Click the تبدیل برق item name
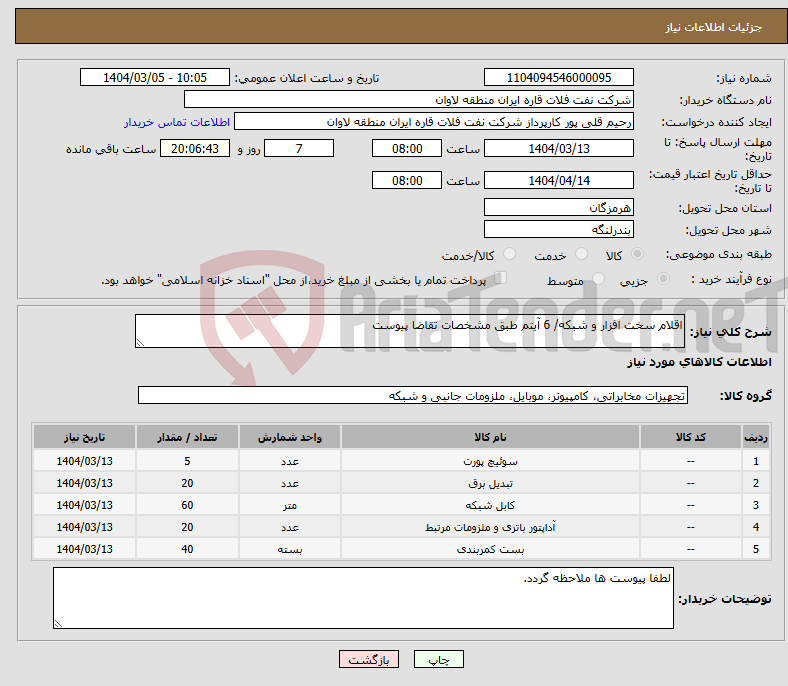 [490, 483]
